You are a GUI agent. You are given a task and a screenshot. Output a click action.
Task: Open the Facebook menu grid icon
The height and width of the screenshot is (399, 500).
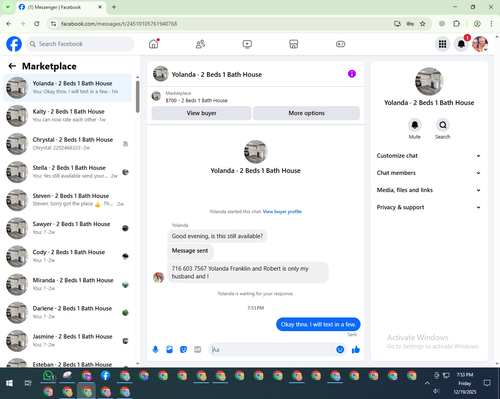[x=442, y=44]
